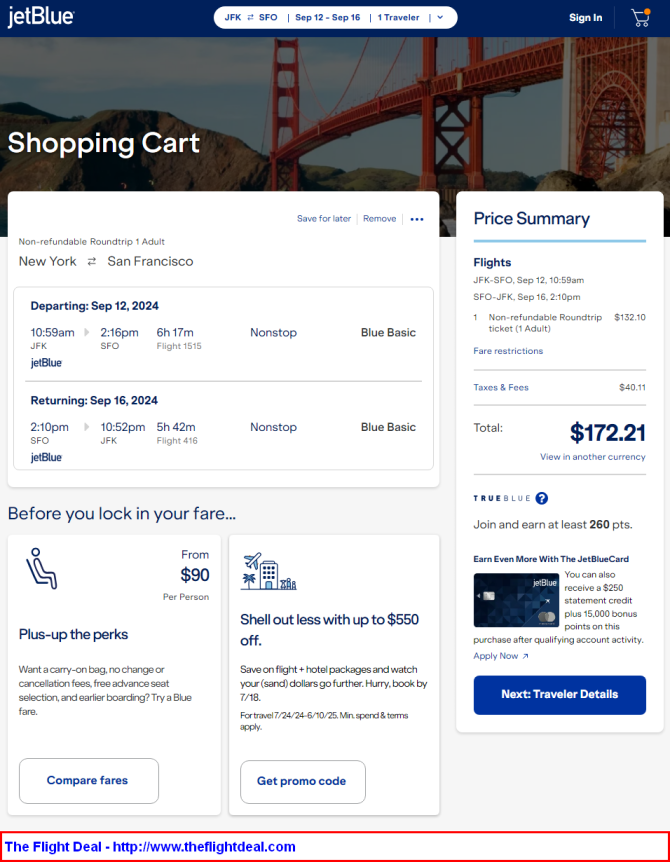Open the shopping cart icon in header
This screenshot has height=862, width=670.
click(x=641, y=18)
